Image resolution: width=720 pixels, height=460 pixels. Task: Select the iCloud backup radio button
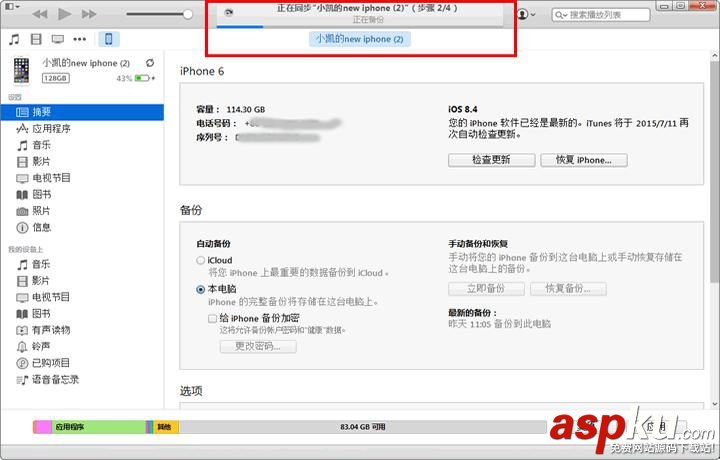(200, 260)
